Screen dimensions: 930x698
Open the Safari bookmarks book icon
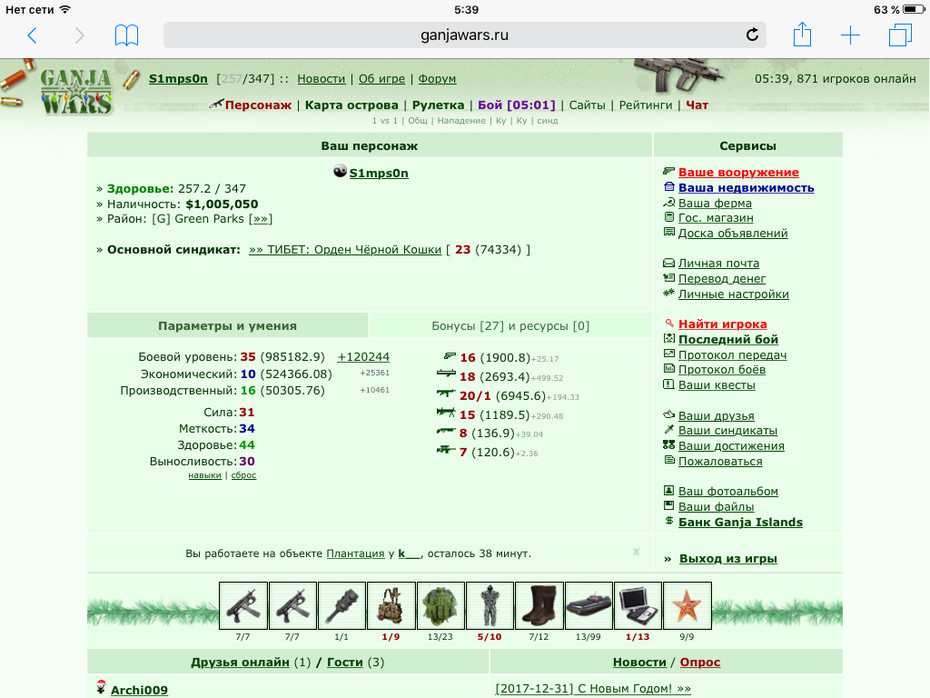pos(126,36)
